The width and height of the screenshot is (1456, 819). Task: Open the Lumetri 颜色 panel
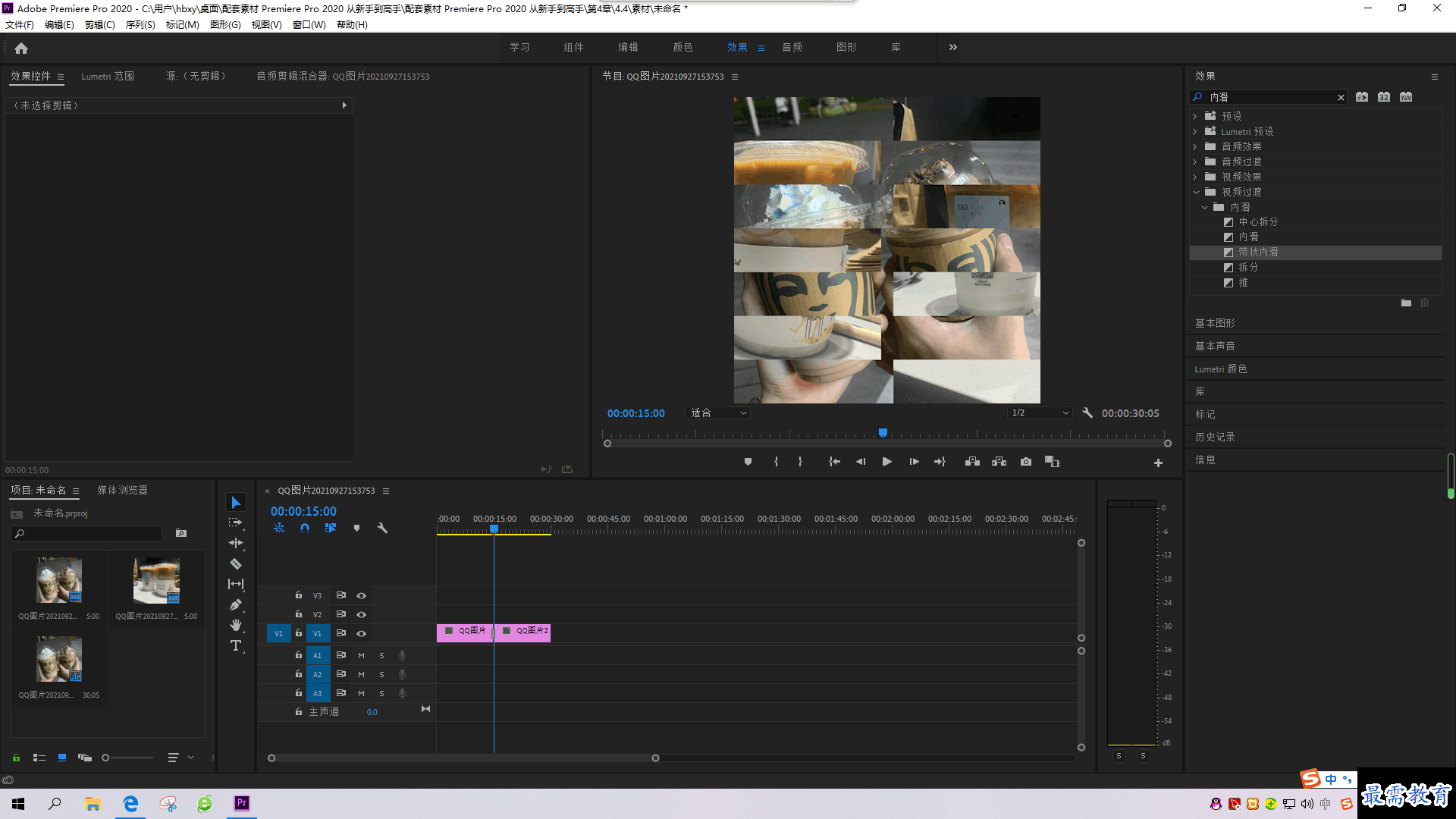1220,369
